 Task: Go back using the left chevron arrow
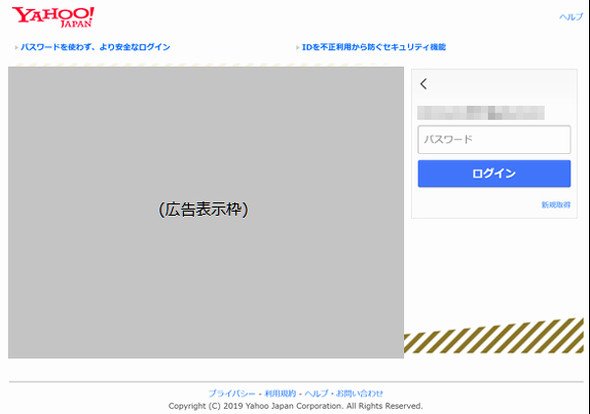pyautogui.click(x=424, y=84)
